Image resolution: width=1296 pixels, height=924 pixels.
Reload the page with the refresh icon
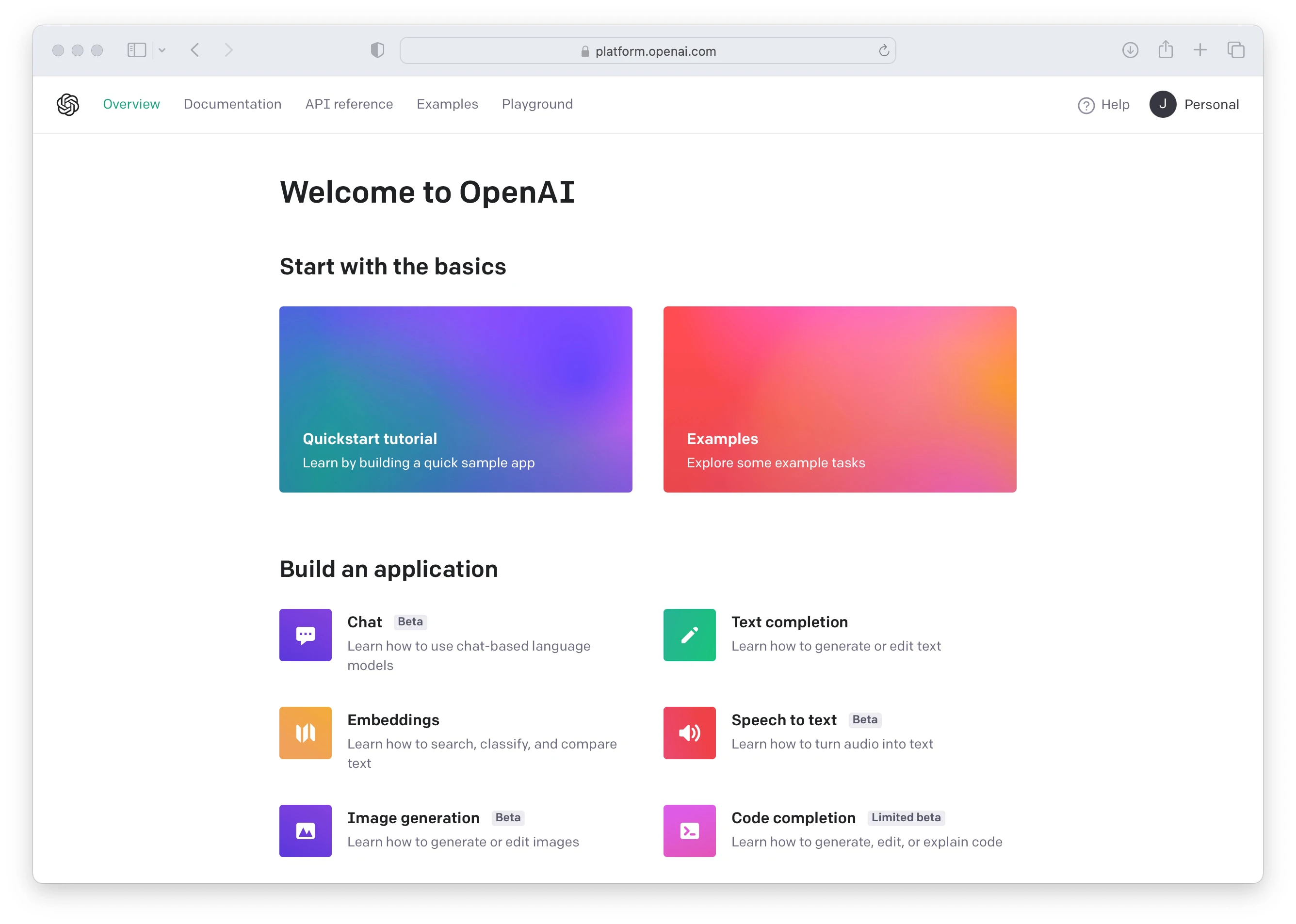[883, 50]
